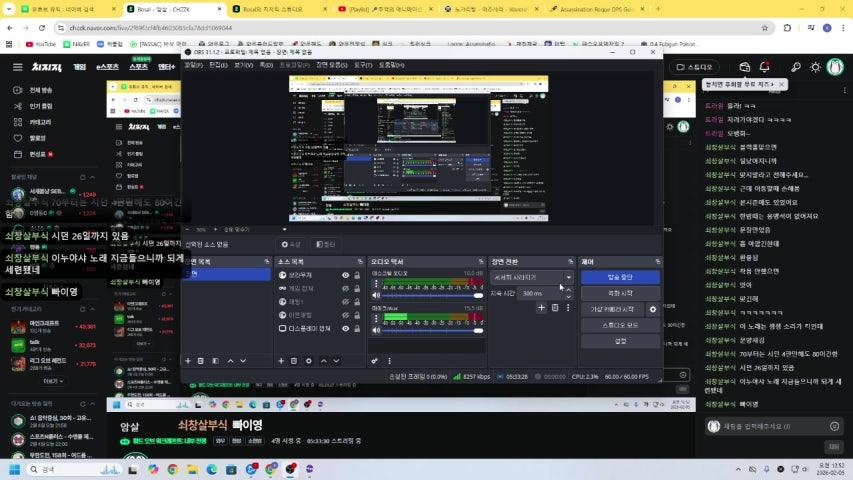Toggle lock on 디스플레이 캡쳐 source
This screenshot has width=853, height=480.
point(357,328)
